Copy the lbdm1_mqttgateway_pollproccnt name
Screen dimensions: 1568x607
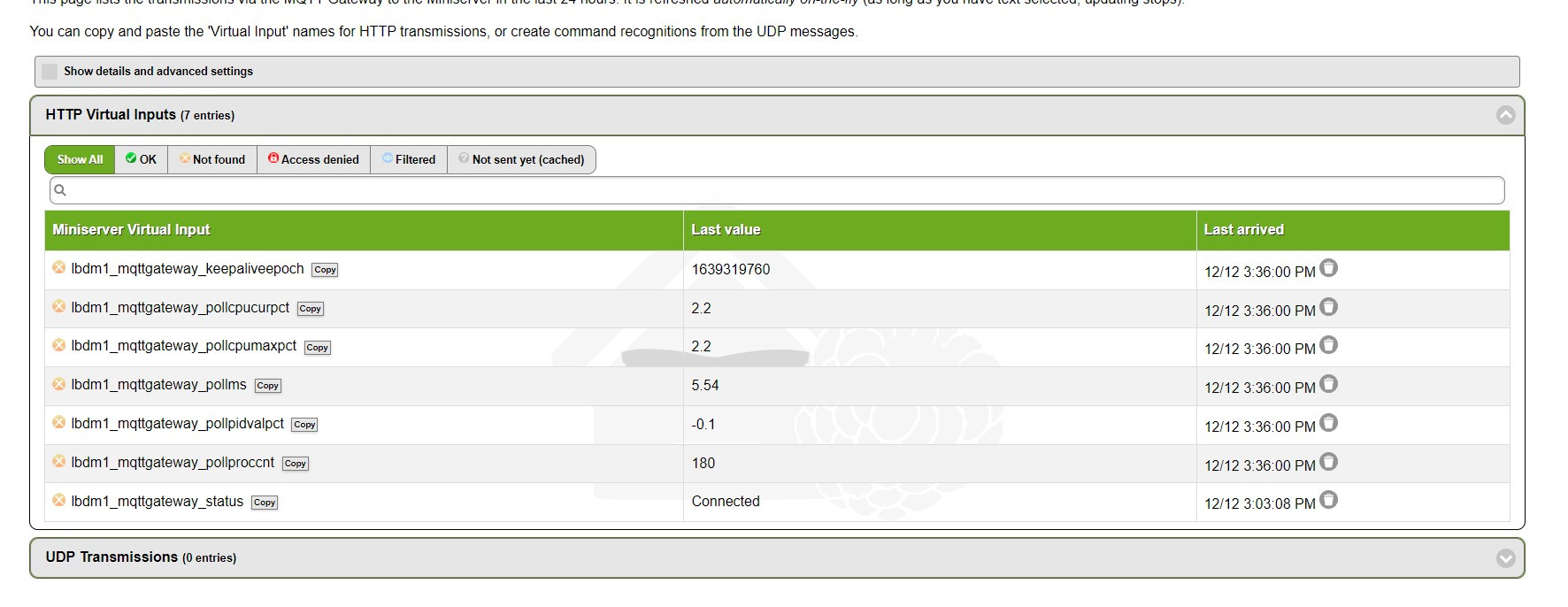coord(295,464)
